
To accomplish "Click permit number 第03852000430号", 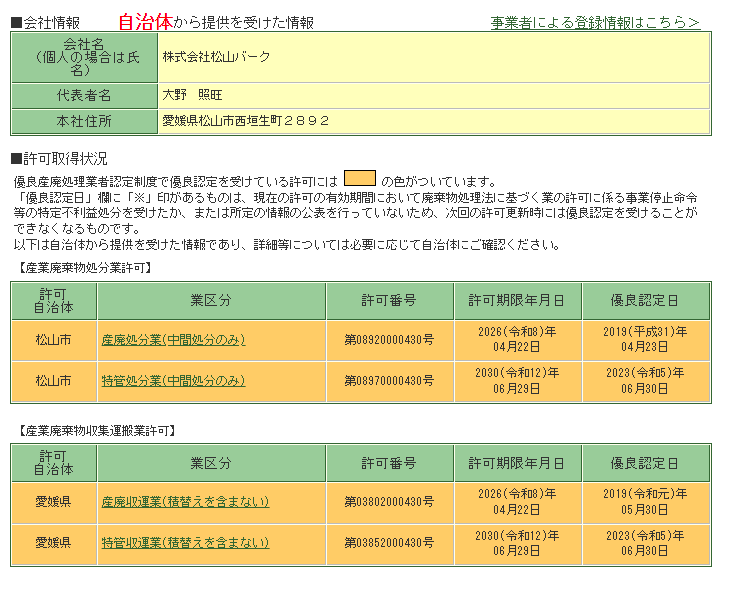I will pyautogui.click(x=389, y=542).
